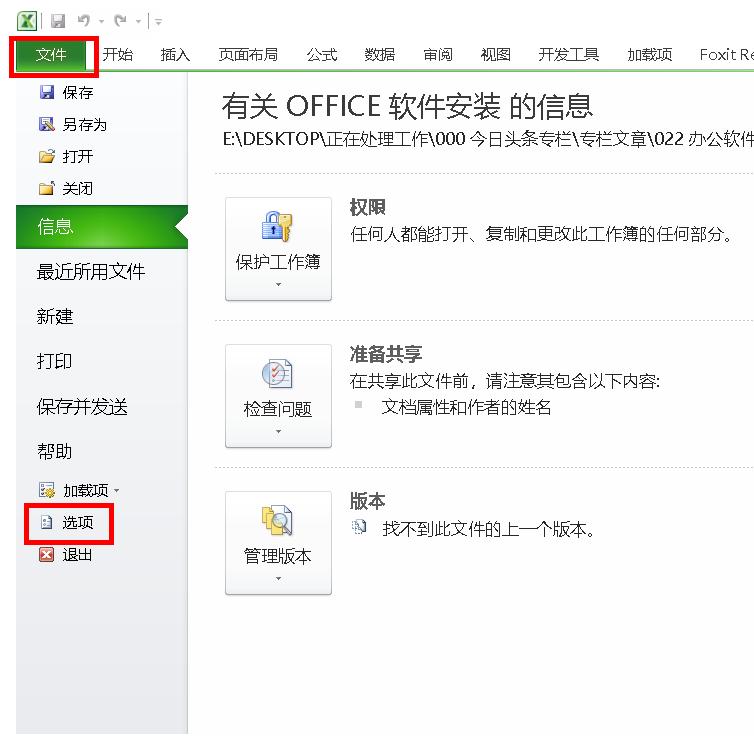Click the 权限 section heading

[368, 207]
